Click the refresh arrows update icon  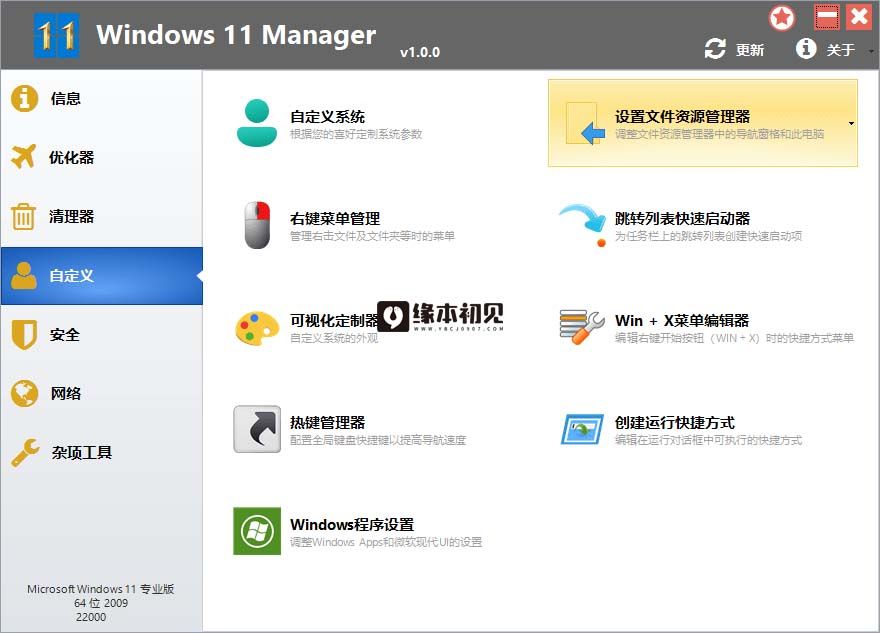coord(715,49)
